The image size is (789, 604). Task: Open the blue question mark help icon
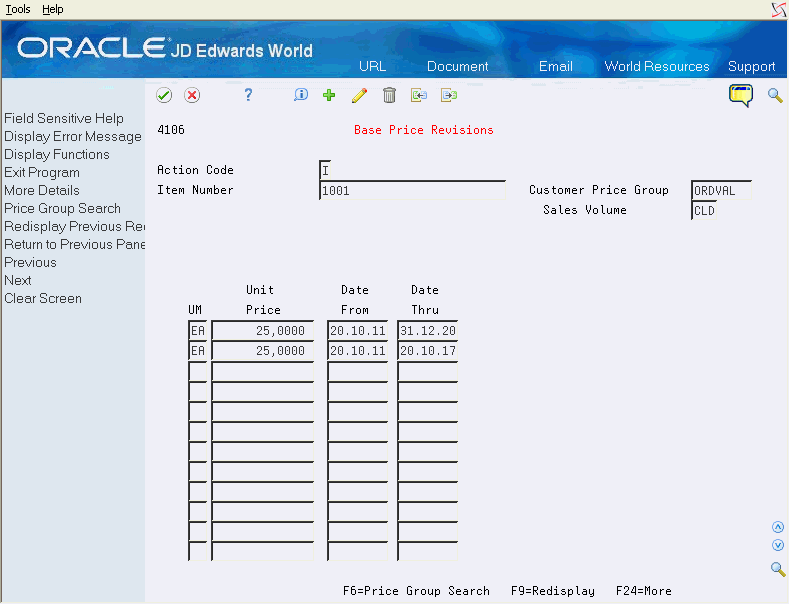click(x=248, y=95)
